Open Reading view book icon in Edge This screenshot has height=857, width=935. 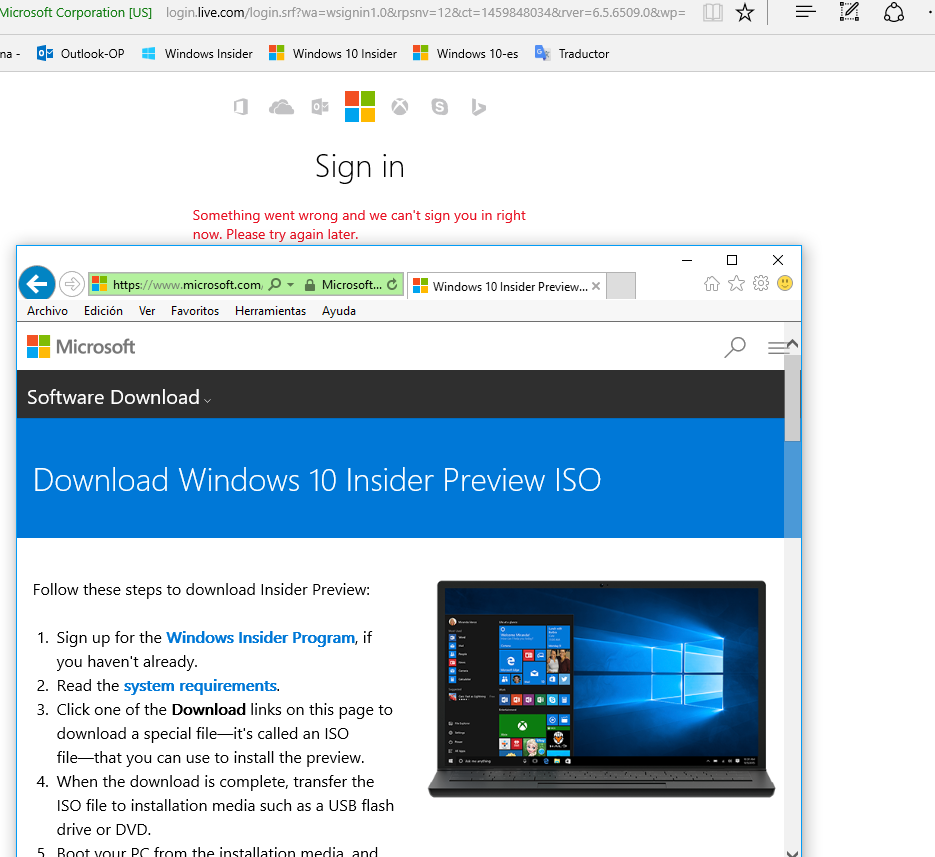pyautogui.click(x=713, y=13)
